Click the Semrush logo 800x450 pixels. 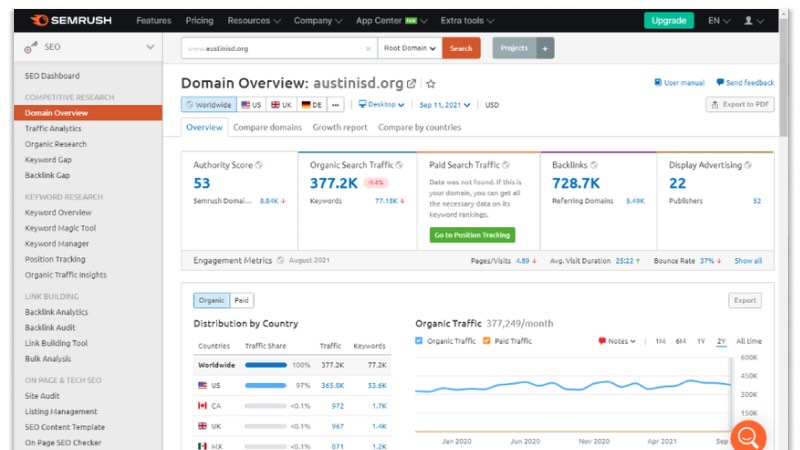(71, 20)
